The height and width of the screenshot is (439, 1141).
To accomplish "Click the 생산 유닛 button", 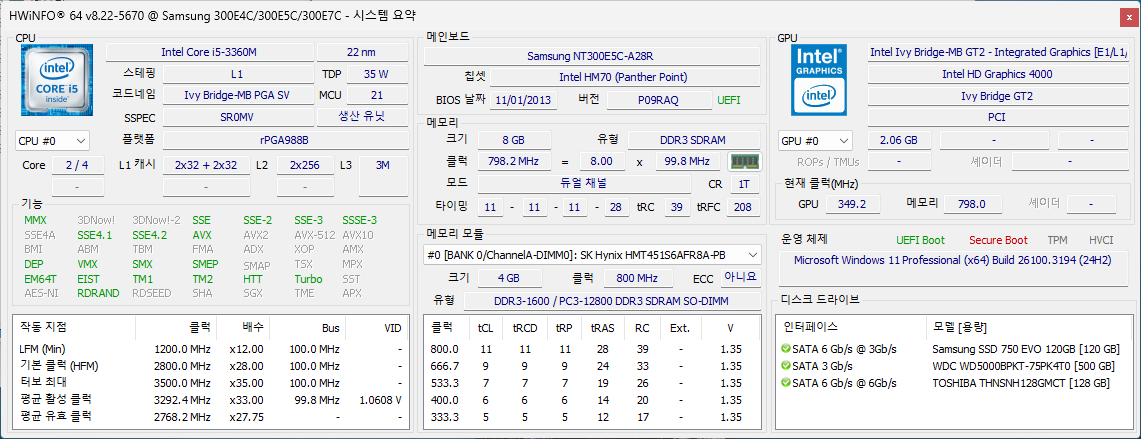I will point(362,116).
